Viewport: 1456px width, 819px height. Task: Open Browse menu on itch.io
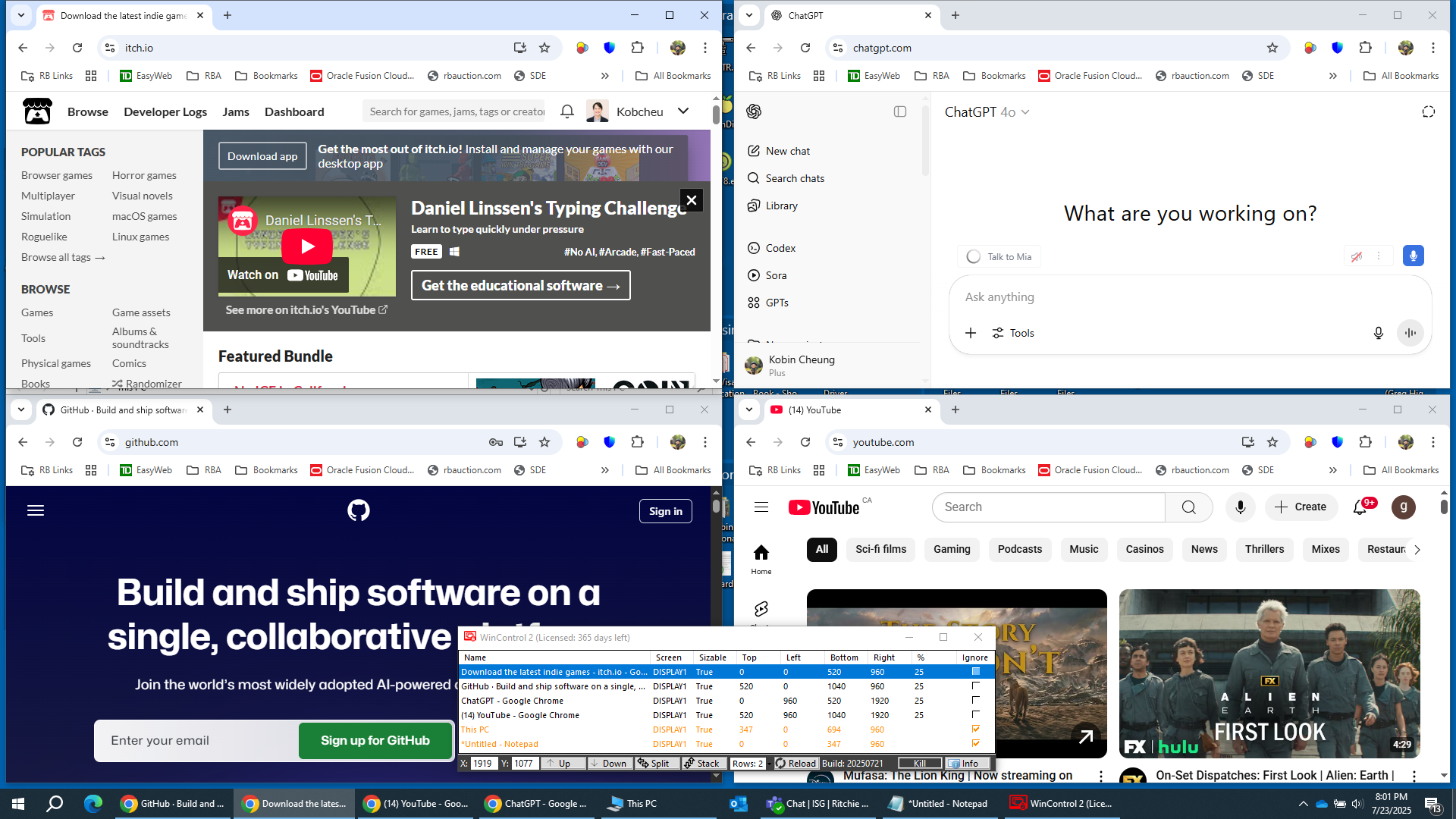pyautogui.click(x=88, y=111)
